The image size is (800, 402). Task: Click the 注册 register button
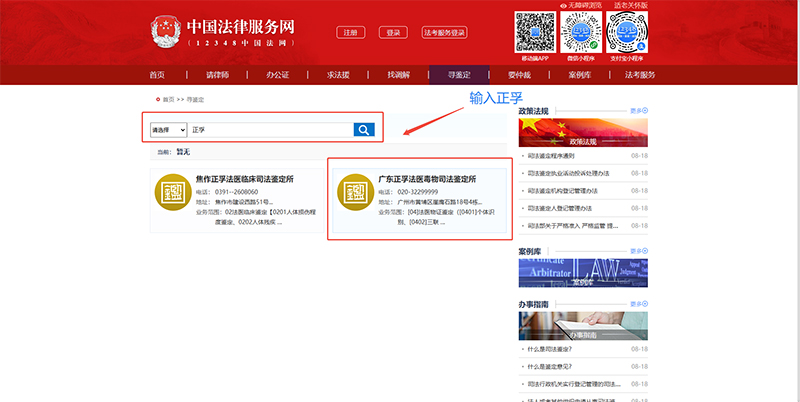tap(349, 33)
